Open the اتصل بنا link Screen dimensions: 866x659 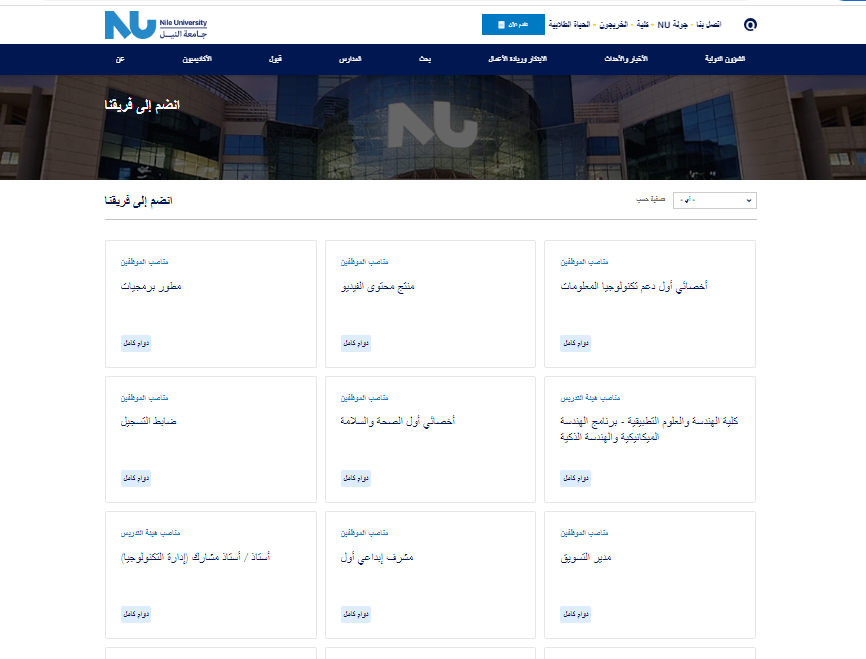coord(707,24)
